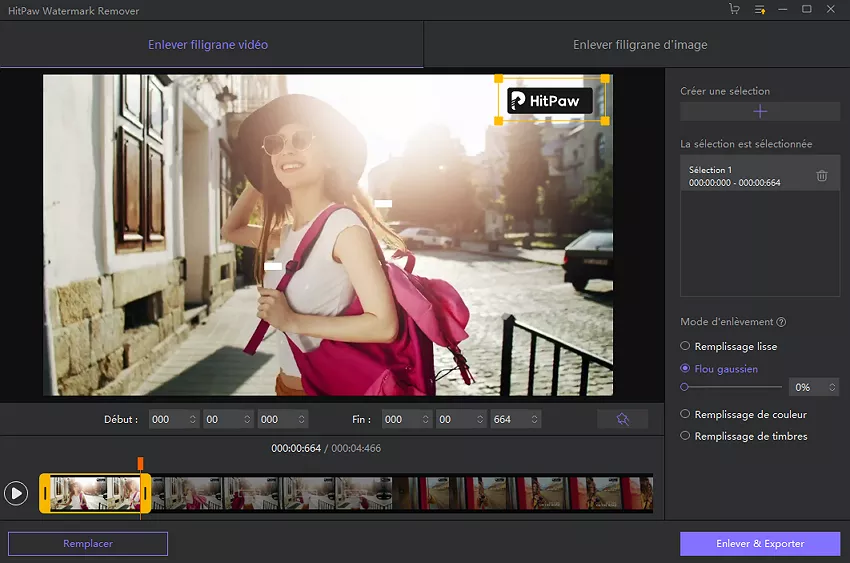Step the Fin 664 field arrows
Viewport: 850px width, 563px height.
(x=535, y=419)
